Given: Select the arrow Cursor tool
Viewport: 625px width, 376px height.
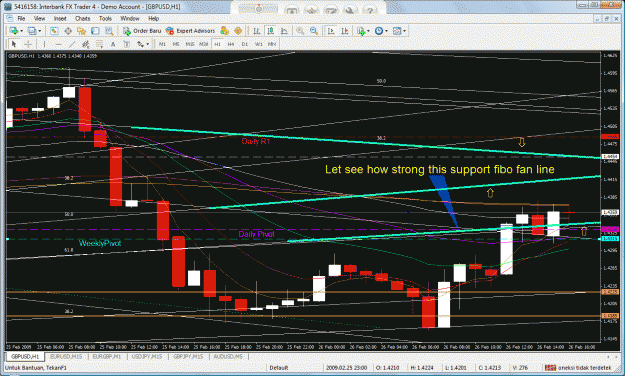Looking at the screenshot, I should coord(14,44).
